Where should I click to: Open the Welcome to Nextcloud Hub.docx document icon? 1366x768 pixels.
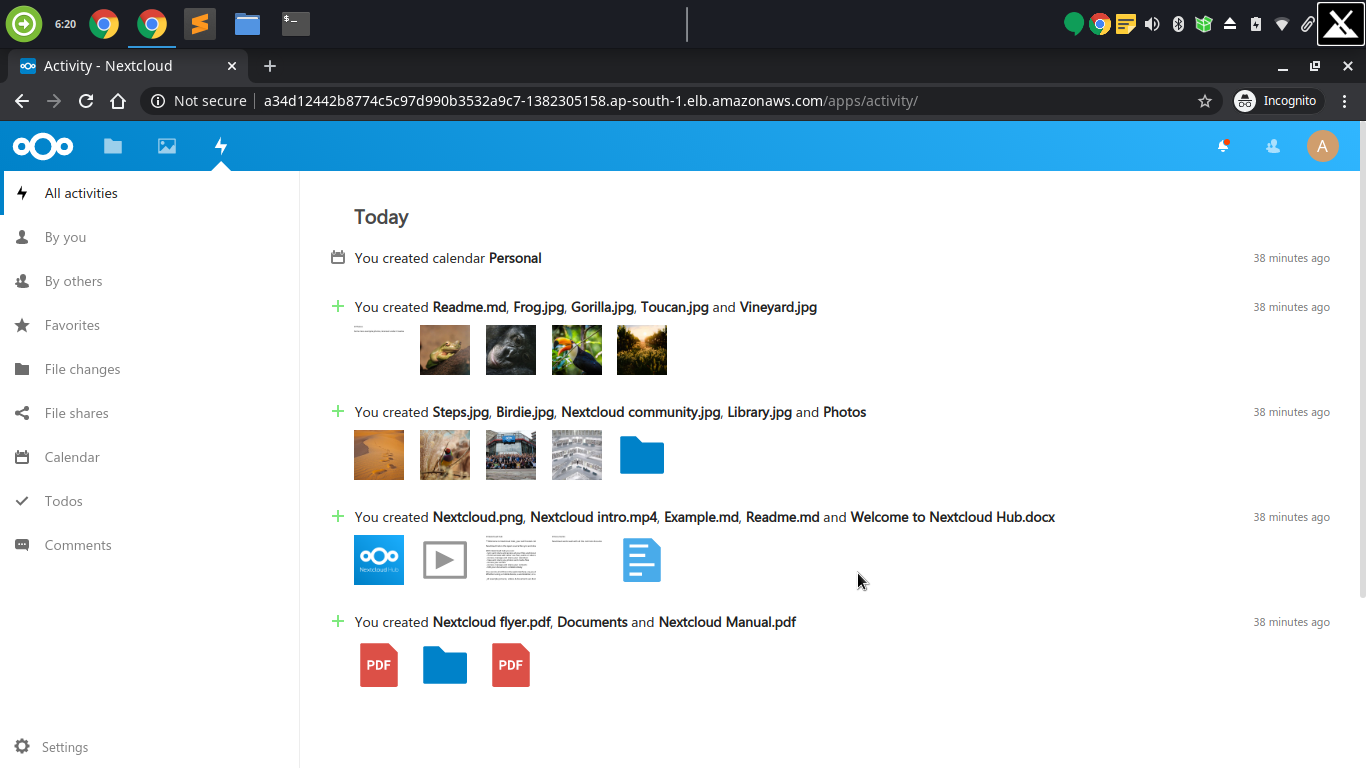click(x=642, y=560)
